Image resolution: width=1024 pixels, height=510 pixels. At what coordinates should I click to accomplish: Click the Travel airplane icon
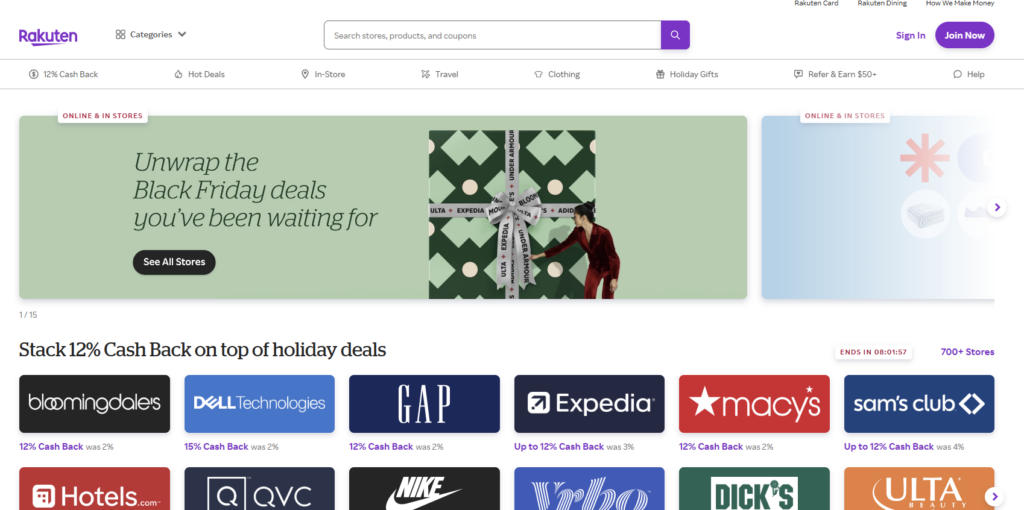point(425,74)
